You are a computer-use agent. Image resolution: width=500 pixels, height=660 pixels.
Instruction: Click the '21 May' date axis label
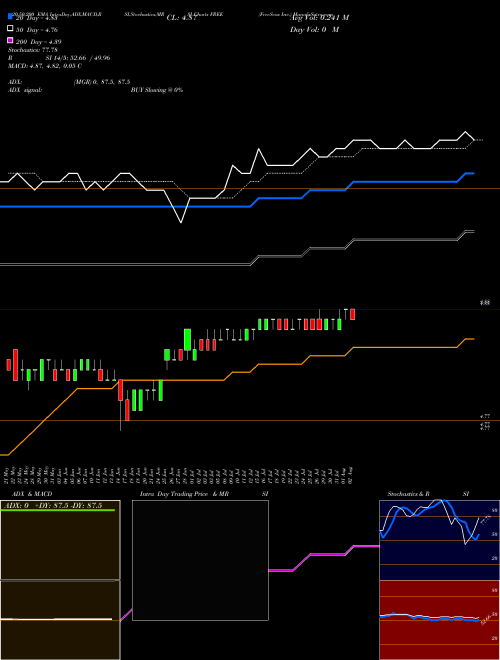pyautogui.click(x=8, y=476)
